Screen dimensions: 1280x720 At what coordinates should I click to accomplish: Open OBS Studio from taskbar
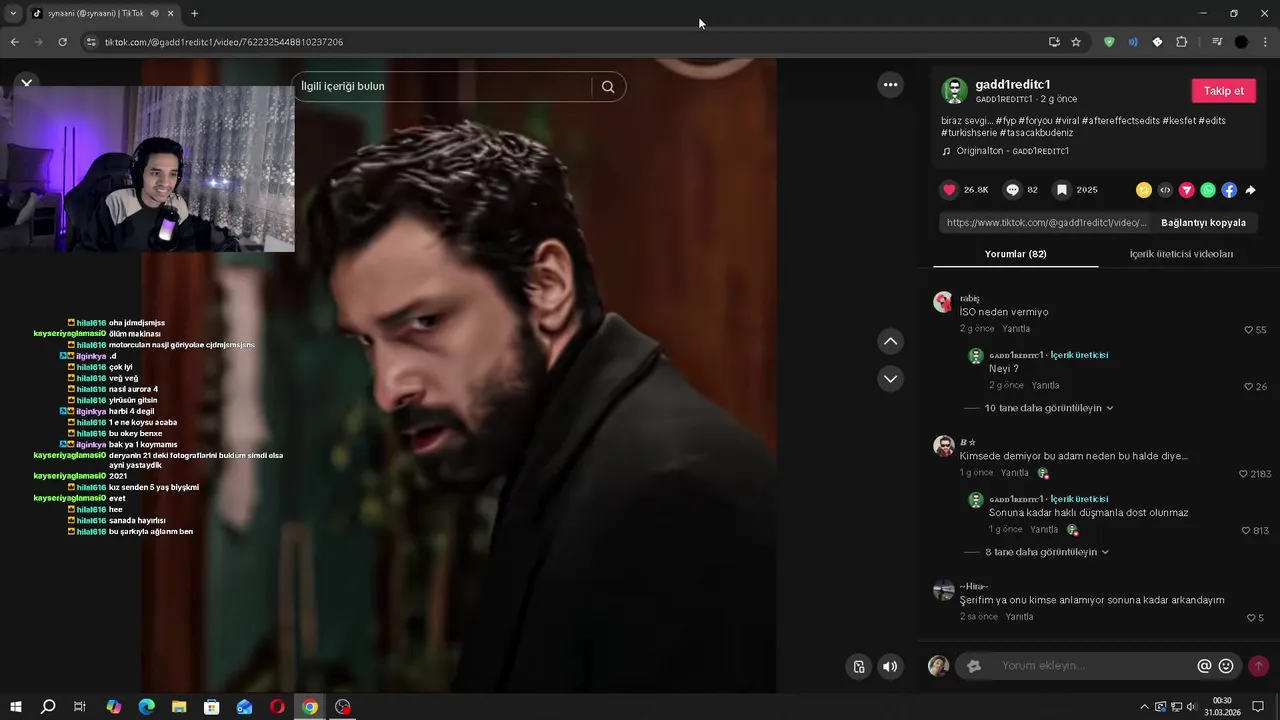343,707
